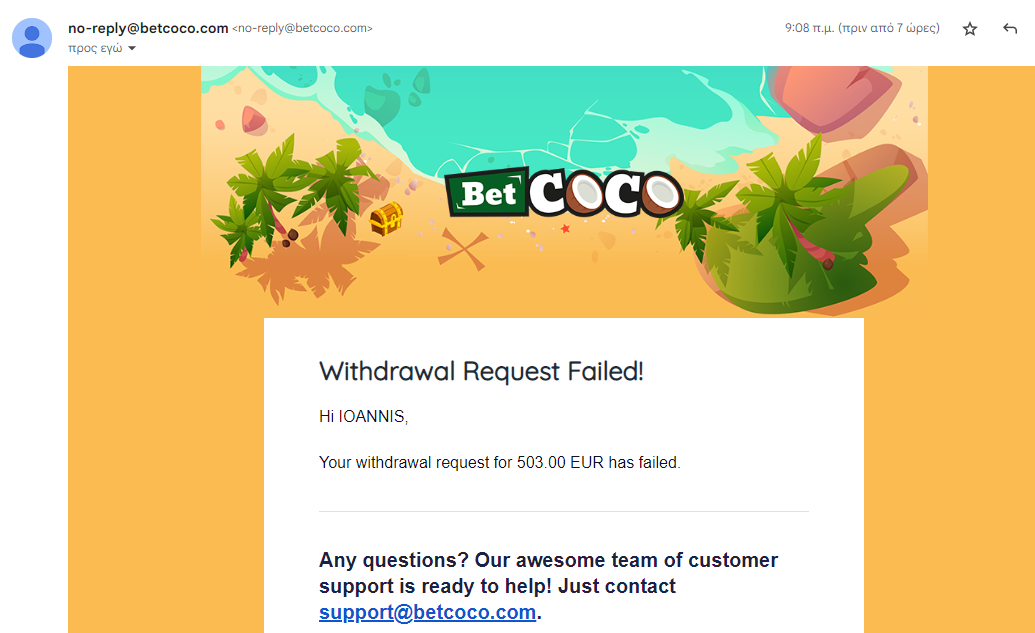
Task: Click the crossed sticks X mark on the sand
Action: tap(463, 247)
